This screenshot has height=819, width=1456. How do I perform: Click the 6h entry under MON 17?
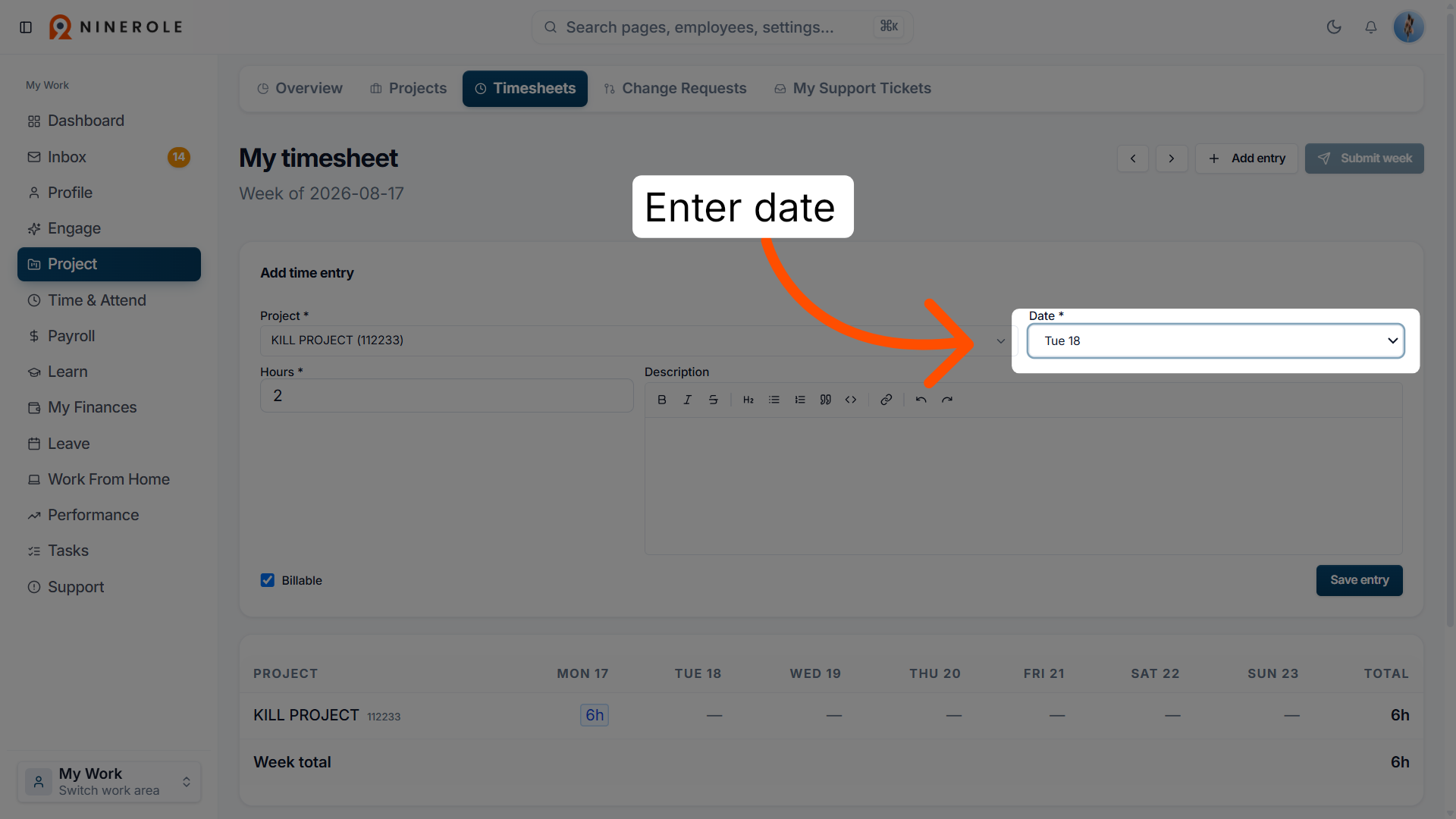tap(595, 715)
